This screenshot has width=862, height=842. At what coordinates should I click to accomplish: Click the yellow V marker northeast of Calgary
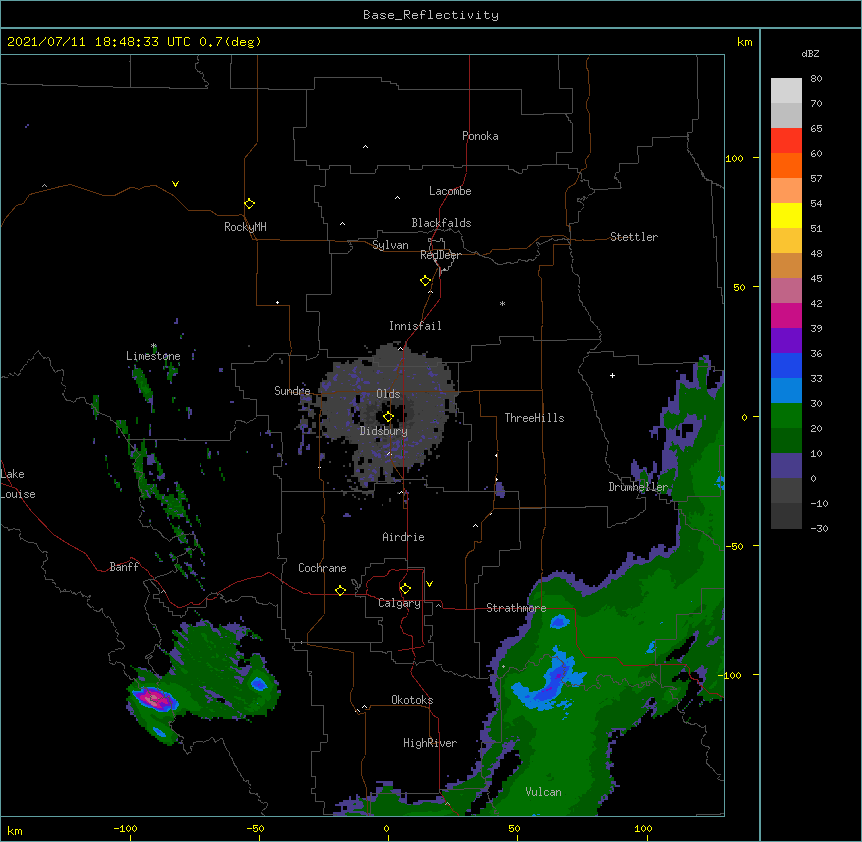click(x=429, y=584)
